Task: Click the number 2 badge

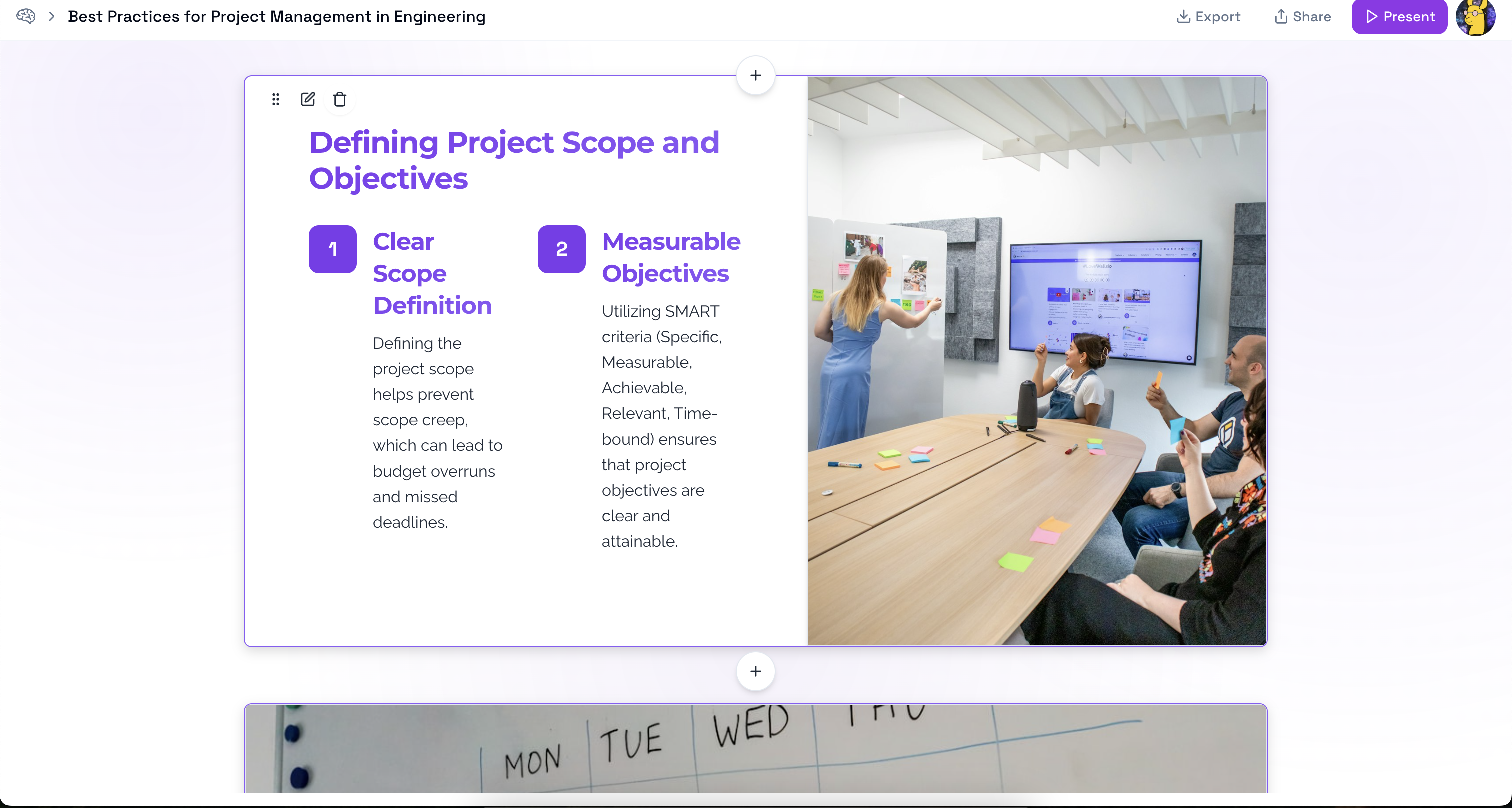Action: tap(561, 249)
